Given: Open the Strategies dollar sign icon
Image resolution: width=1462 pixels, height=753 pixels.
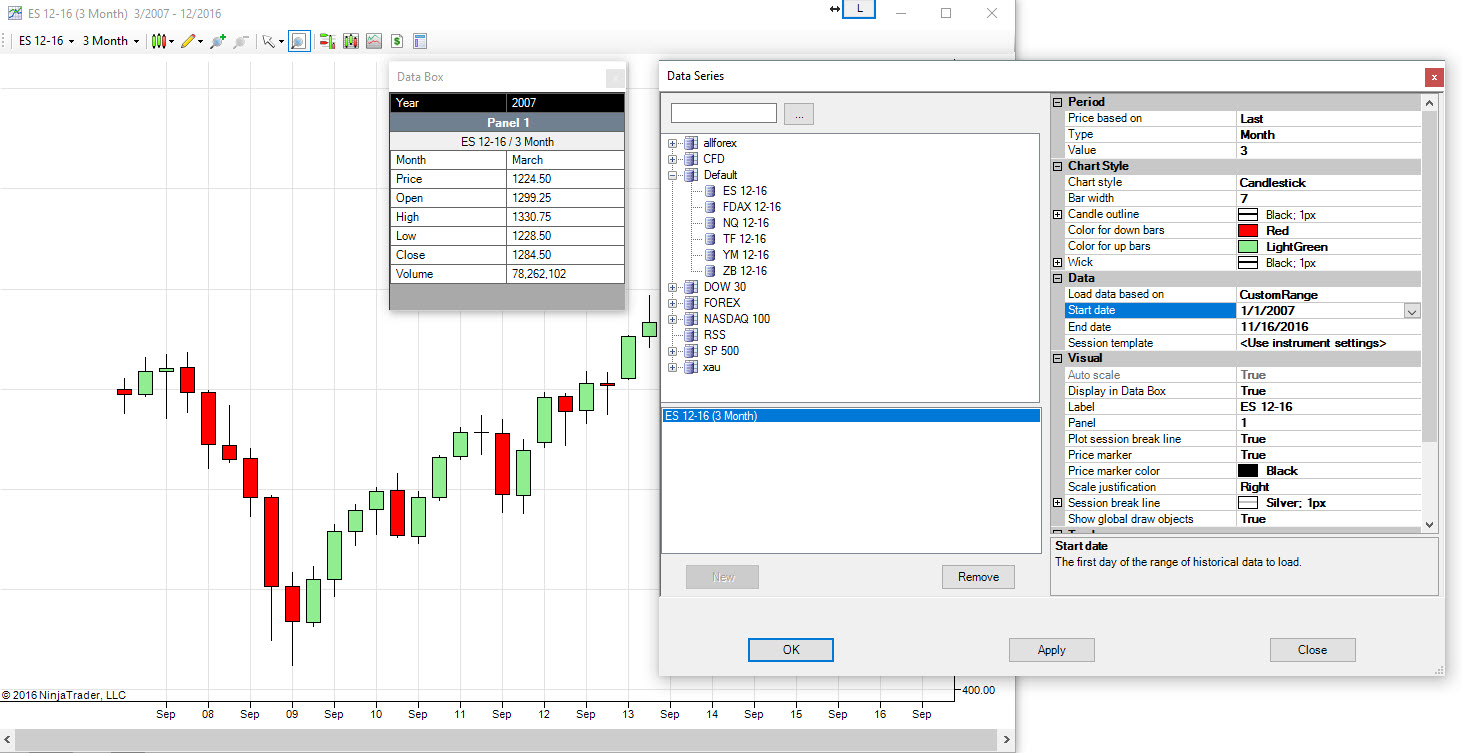Looking at the screenshot, I should (397, 41).
